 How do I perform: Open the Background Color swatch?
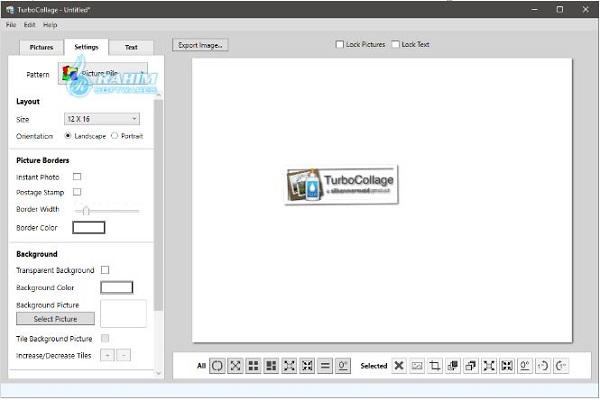(x=117, y=287)
